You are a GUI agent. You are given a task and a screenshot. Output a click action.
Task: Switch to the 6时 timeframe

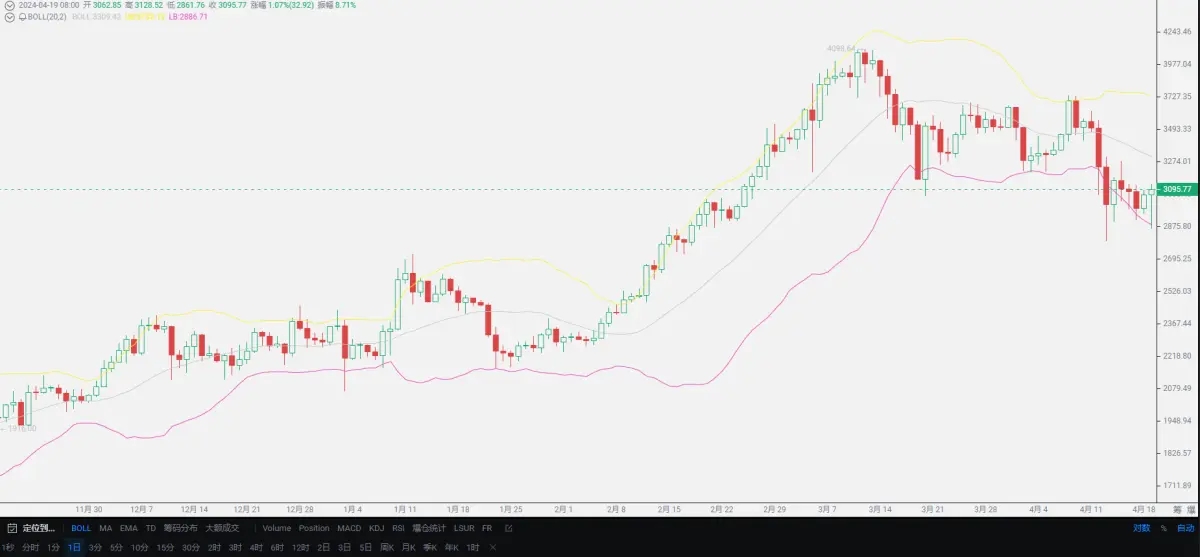pyautogui.click(x=277, y=547)
